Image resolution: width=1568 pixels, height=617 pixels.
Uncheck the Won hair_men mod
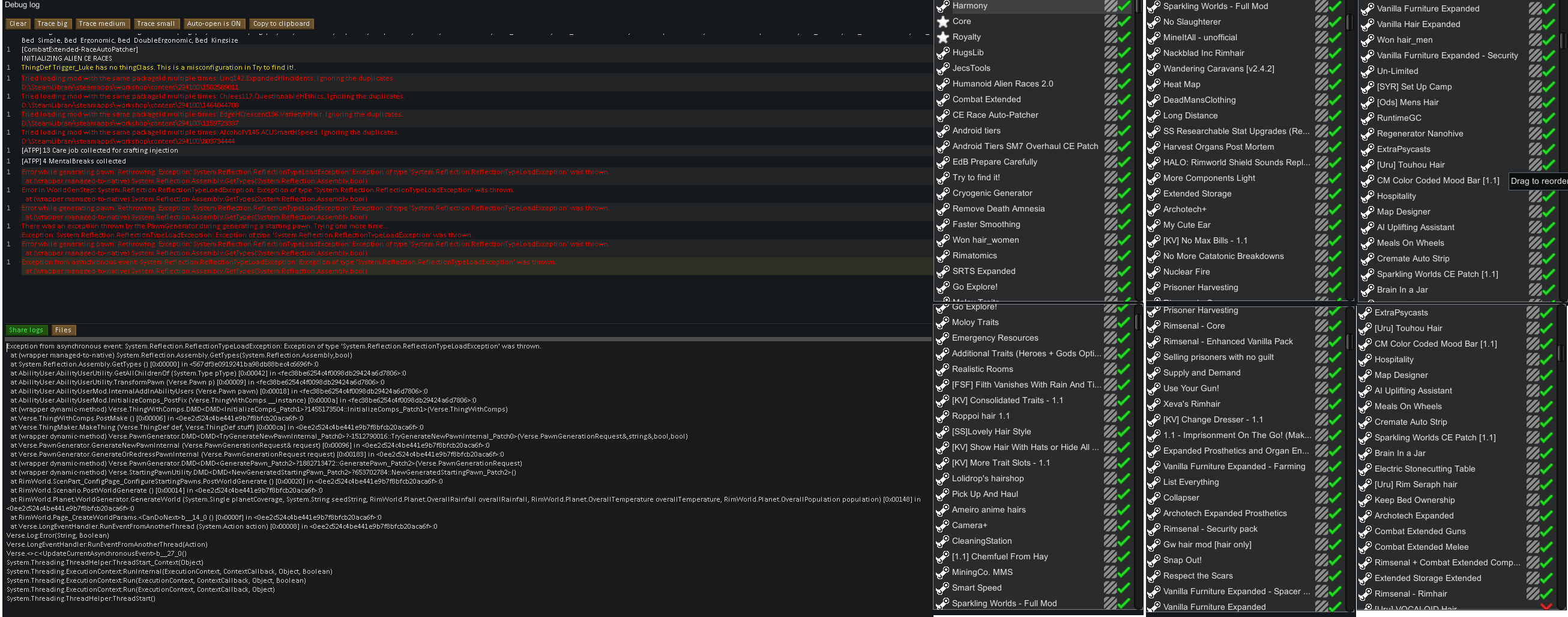coord(1549,40)
